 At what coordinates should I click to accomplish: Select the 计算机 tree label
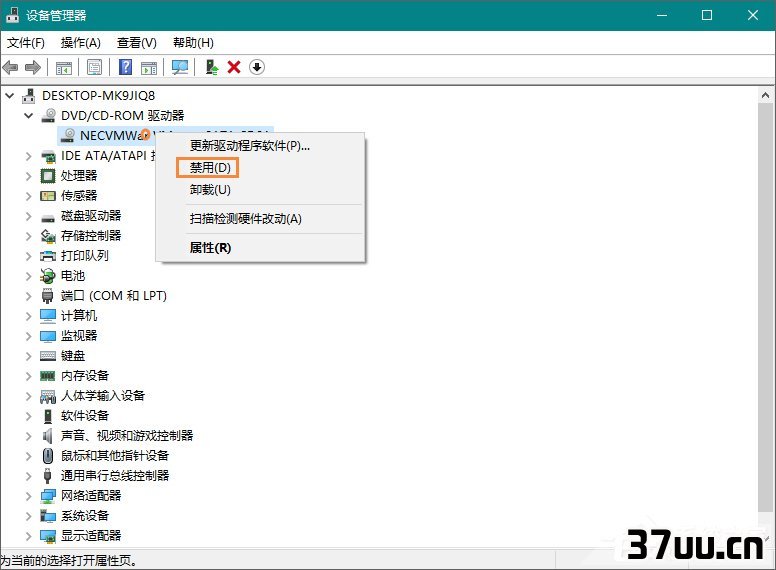(x=79, y=316)
